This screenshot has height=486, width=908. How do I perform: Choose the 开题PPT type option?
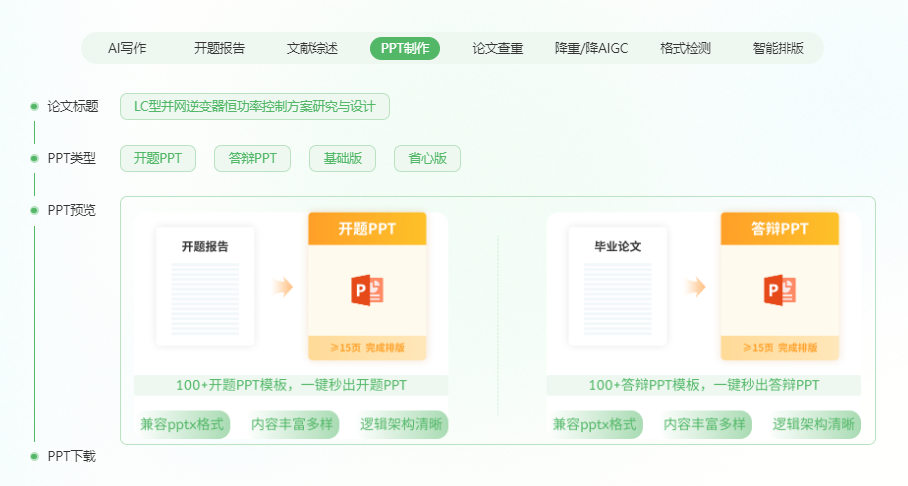coord(158,159)
